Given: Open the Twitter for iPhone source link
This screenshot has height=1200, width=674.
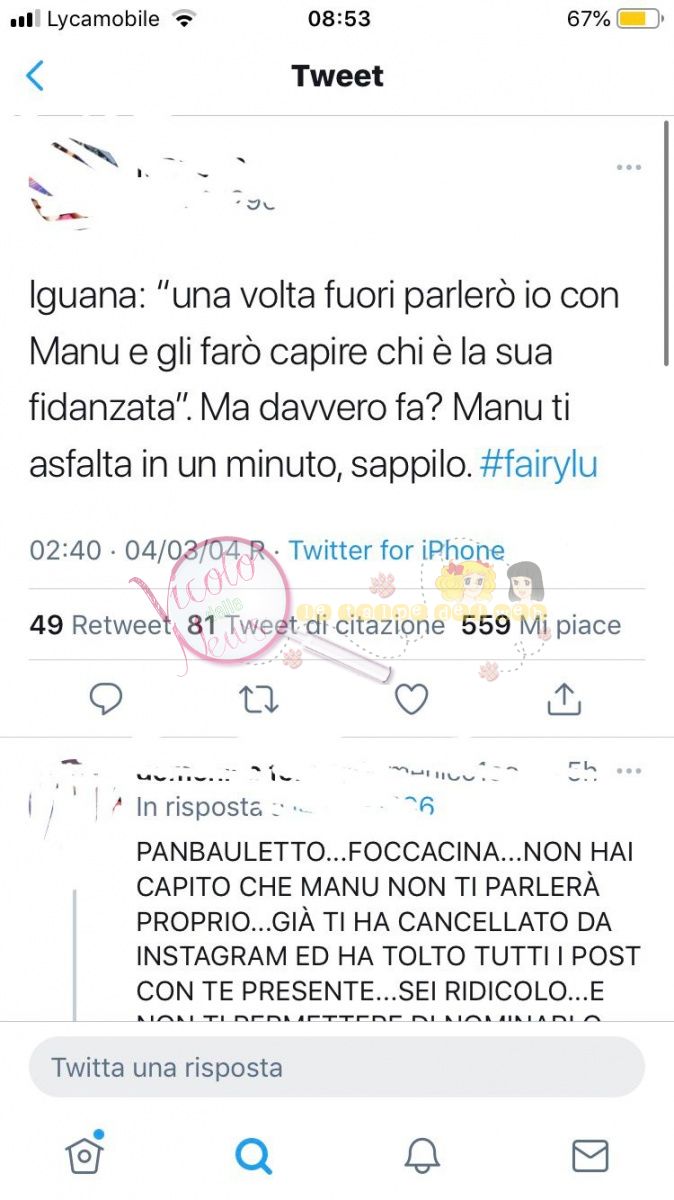Looking at the screenshot, I should click(x=396, y=550).
